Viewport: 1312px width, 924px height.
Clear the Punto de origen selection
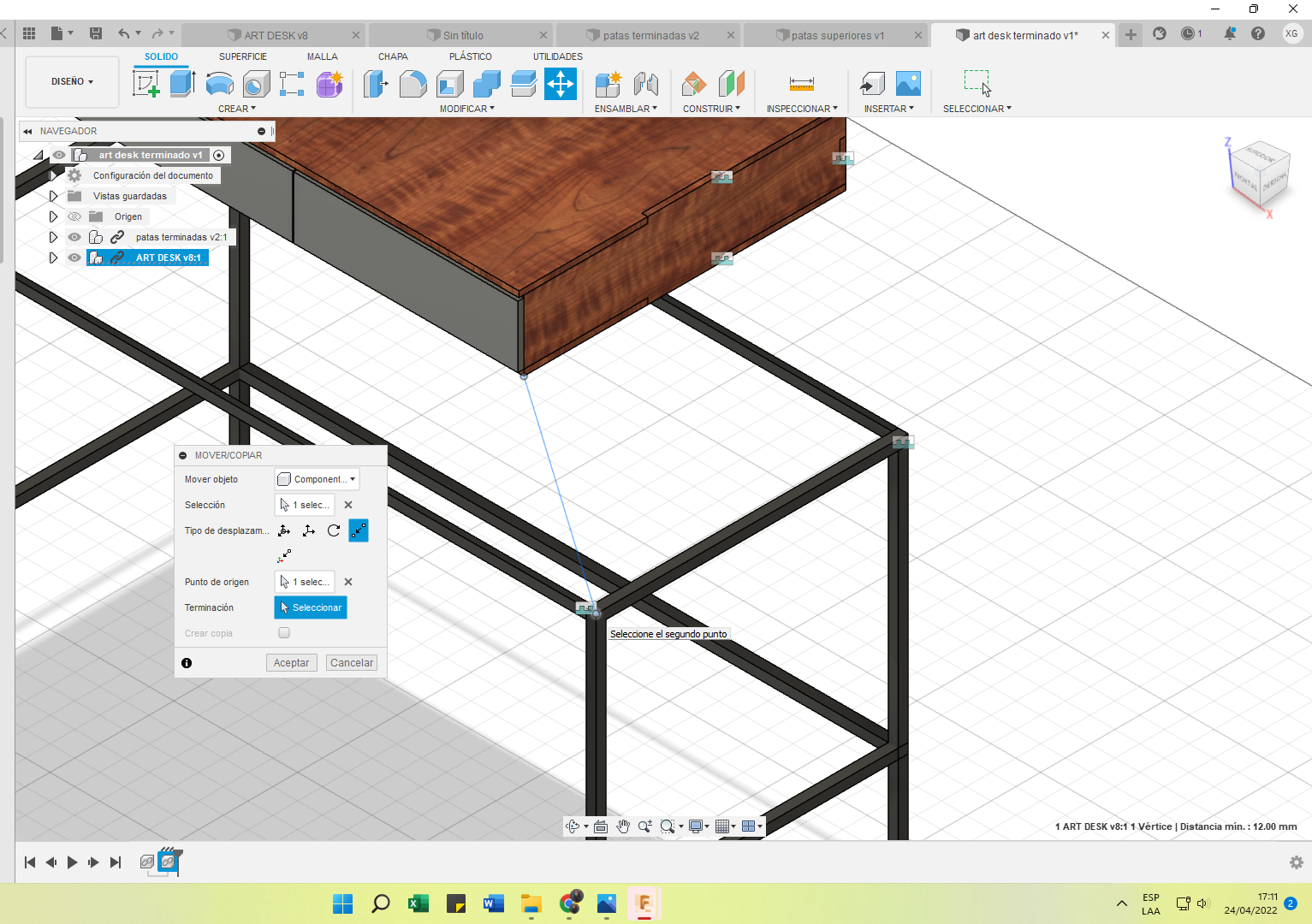coord(348,582)
